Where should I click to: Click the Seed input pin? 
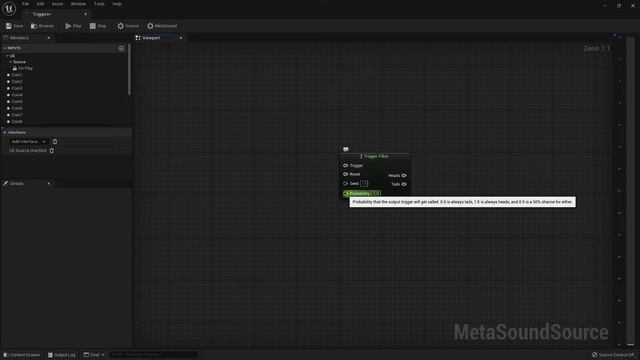[x=346, y=184]
